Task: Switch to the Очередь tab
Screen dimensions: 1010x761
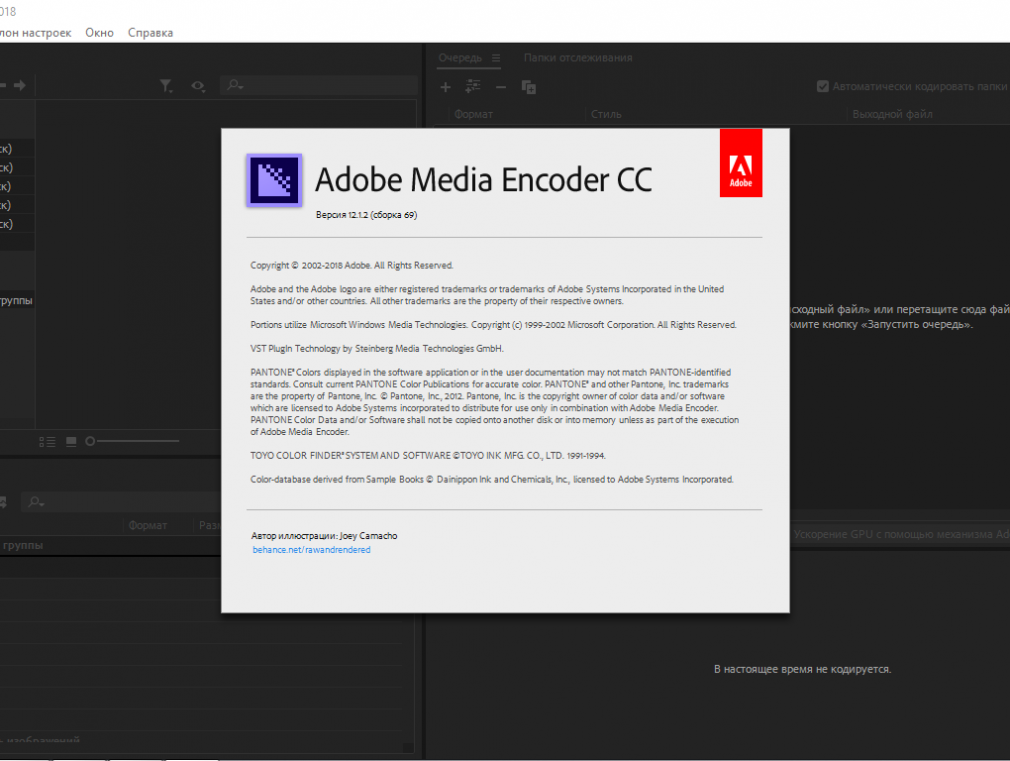Action: 460,58
